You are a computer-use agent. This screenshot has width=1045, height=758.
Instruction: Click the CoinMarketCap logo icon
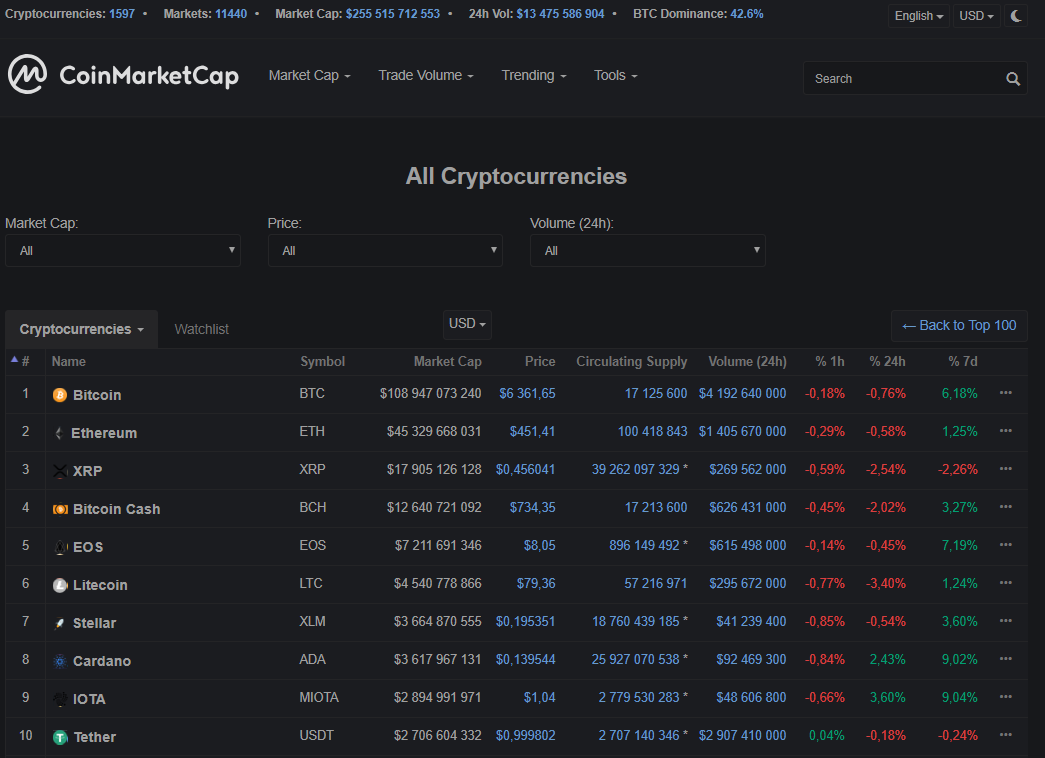pyautogui.click(x=27, y=75)
